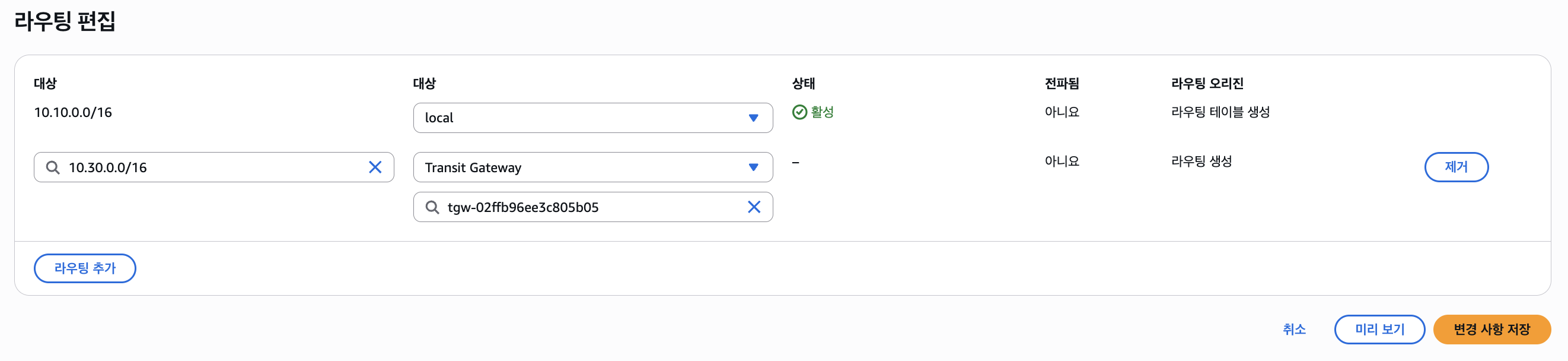
Task: Clear the tgw-02ffb96ee3c805b05 entry with its X icon
Action: coord(754,207)
